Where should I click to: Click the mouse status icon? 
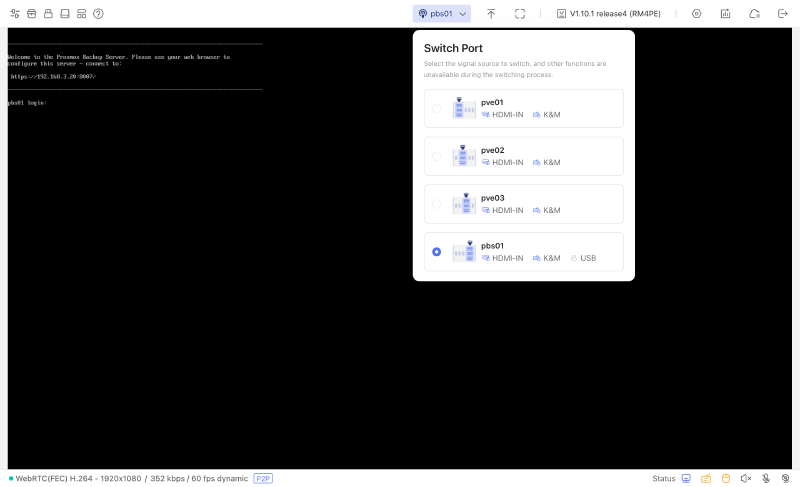click(726, 478)
